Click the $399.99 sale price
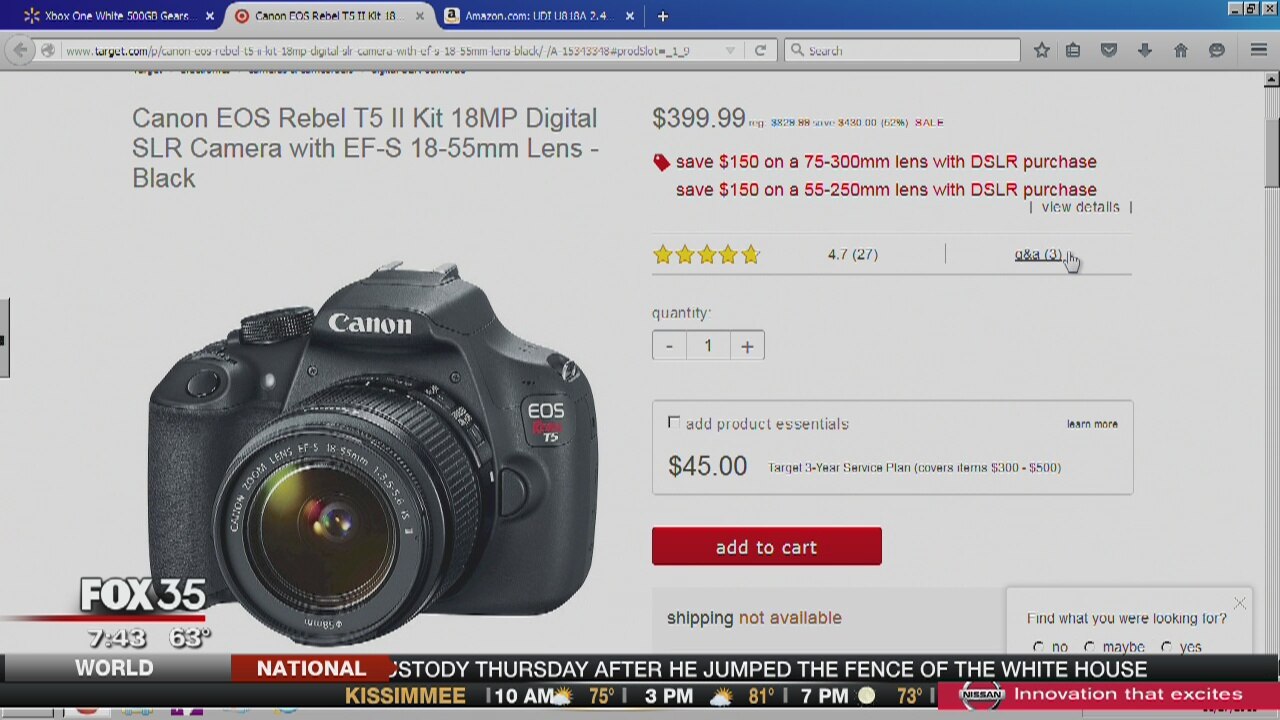Screen dimensions: 1280x720 (699, 118)
